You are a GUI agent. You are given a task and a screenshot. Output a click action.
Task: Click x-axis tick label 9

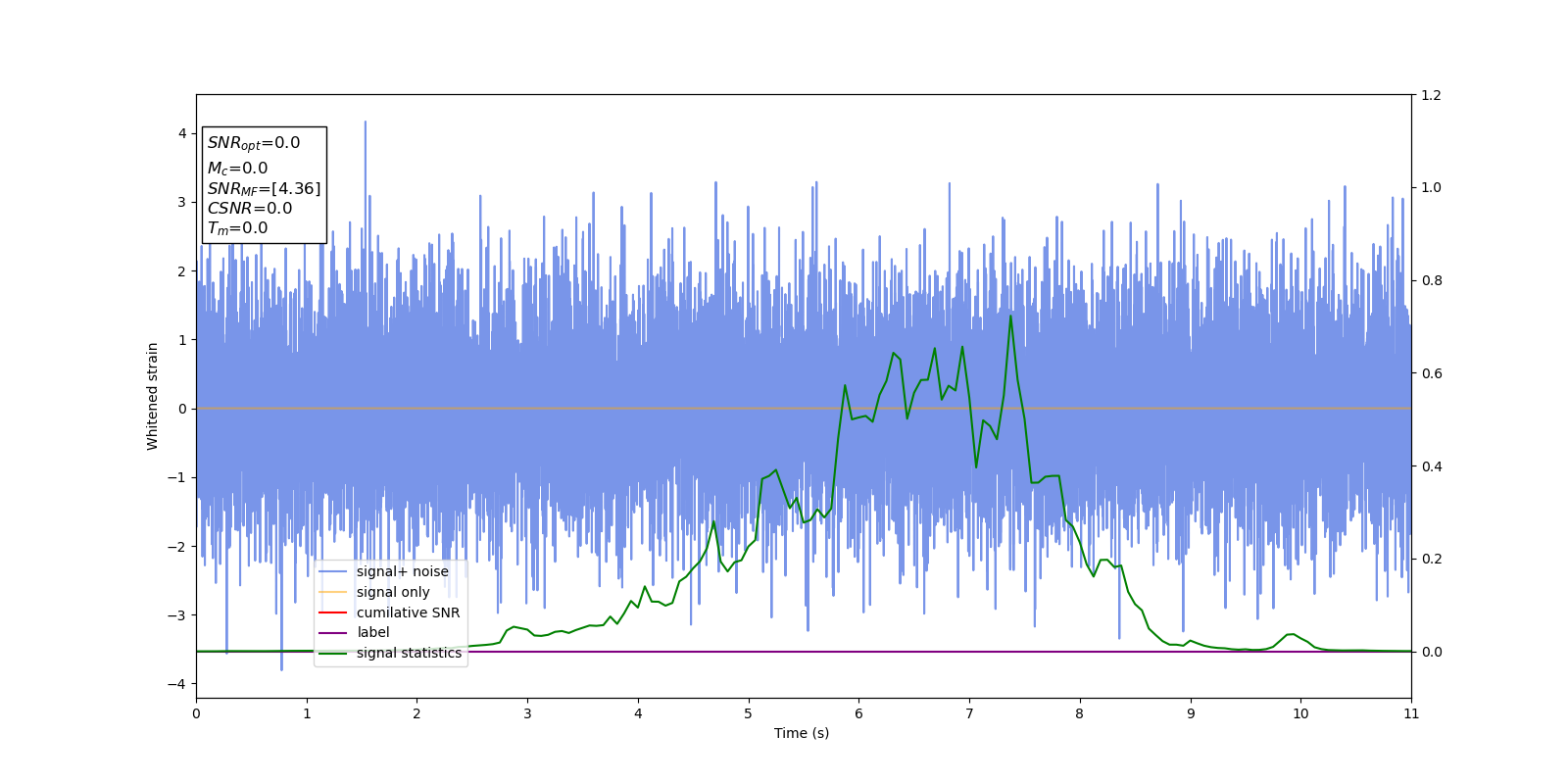click(1191, 713)
